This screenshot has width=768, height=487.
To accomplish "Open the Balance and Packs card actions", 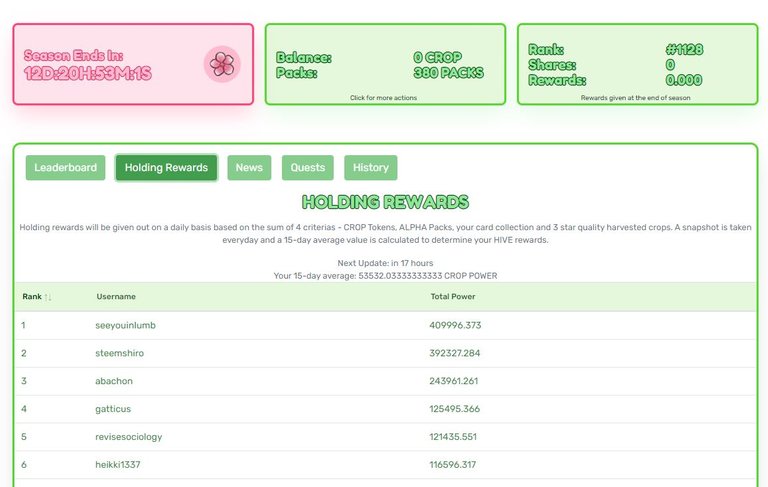I will click(385, 64).
